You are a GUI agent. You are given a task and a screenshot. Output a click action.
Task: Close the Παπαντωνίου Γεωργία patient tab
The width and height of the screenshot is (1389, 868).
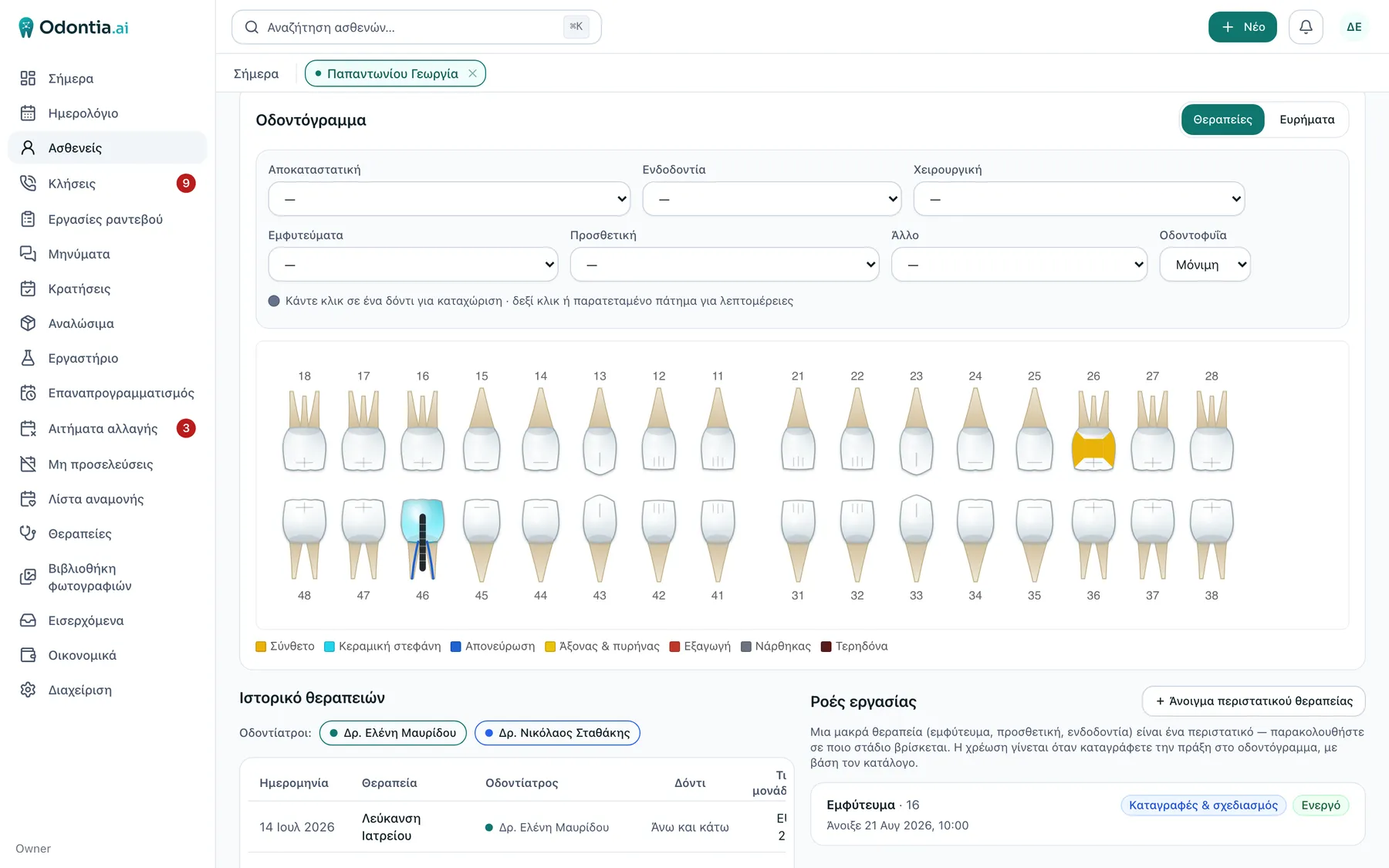coord(472,73)
